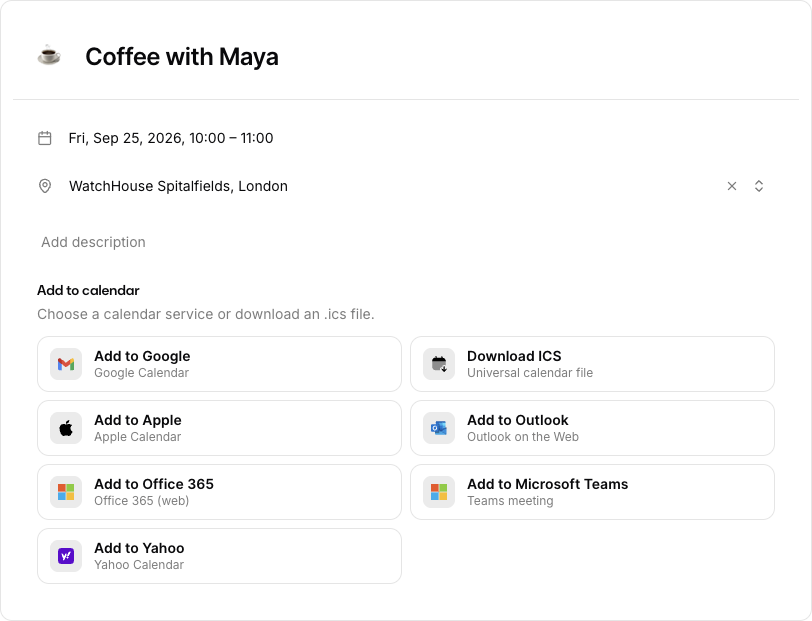Image resolution: width=812 pixels, height=621 pixels.
Task: Click the Gmail M icon
Action: (x=66, y=364)
